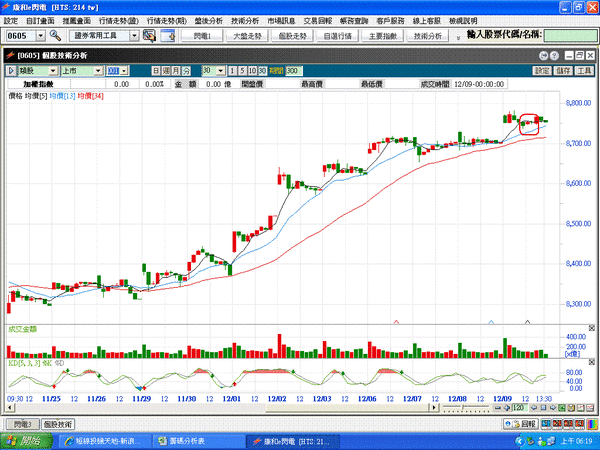Click the 自選行情 toolbar button
Viewport: 600px width, 450px height.
(338, 36)
